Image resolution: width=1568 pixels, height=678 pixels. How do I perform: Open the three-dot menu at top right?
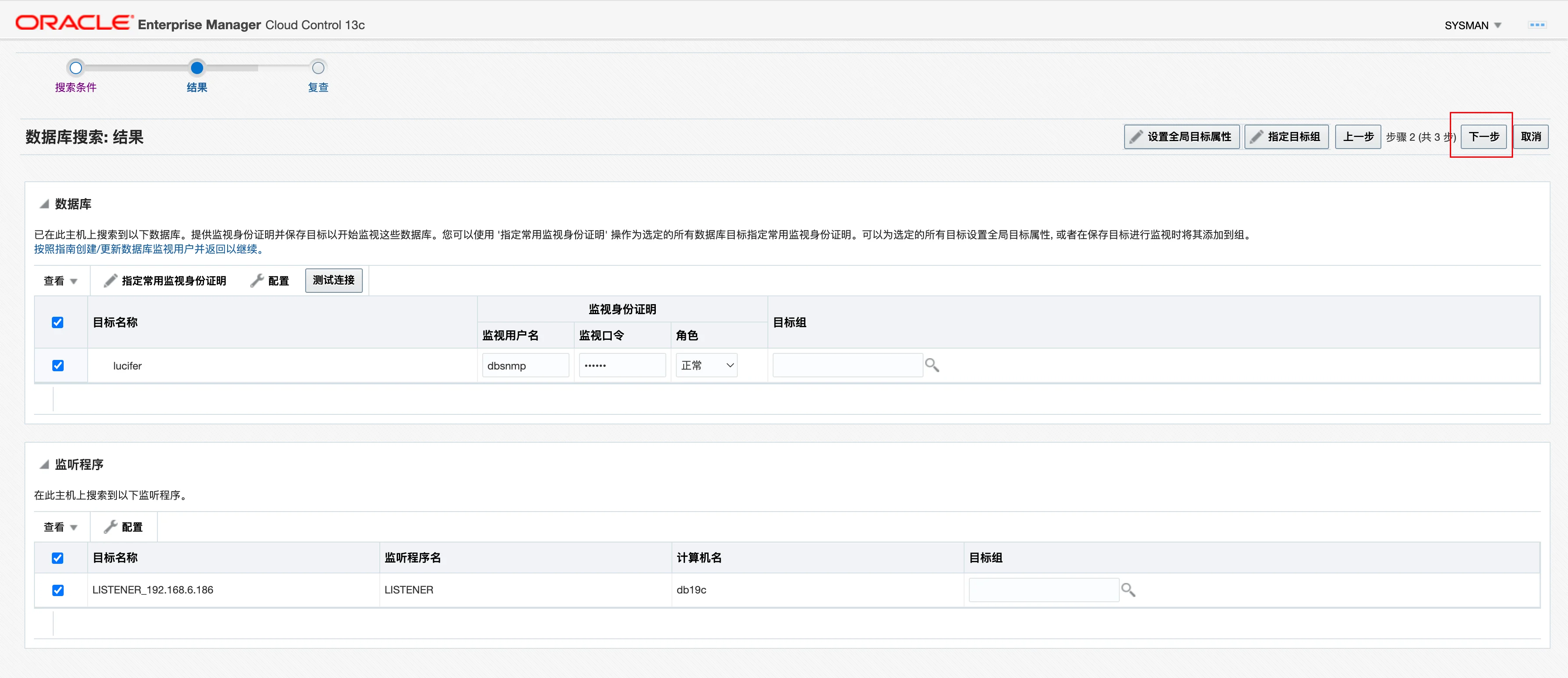coord(1537,25)
